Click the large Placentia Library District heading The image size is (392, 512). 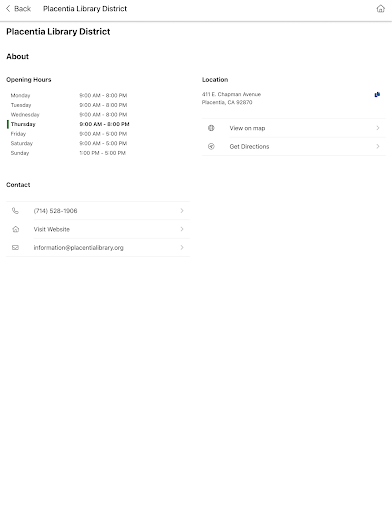tap(58, 32)
